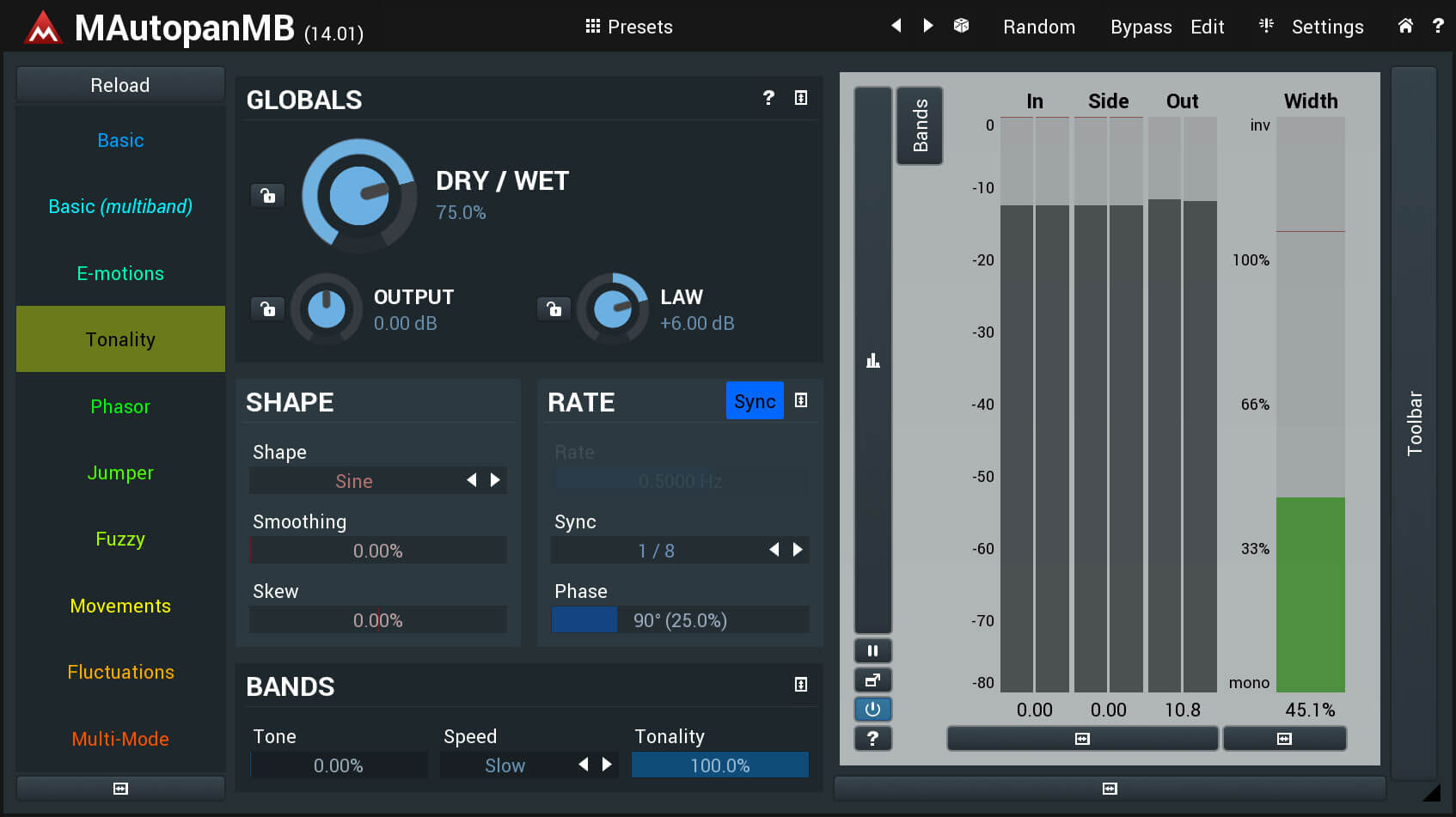Open the Bands vertical tab

coord(920,125)
